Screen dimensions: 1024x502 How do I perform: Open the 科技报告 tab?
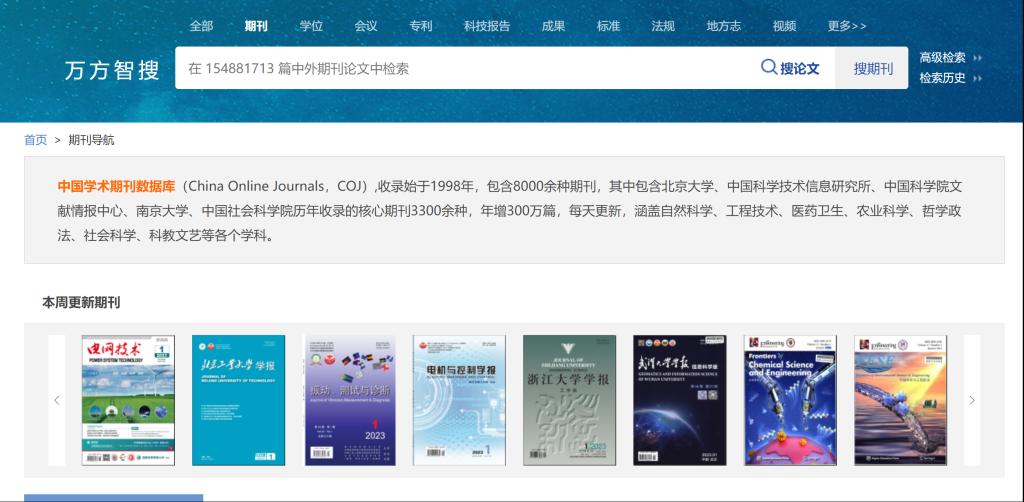[487, 26]
